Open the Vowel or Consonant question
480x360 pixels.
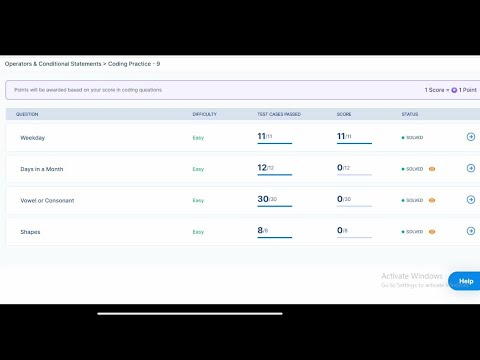tap(47, 200)
